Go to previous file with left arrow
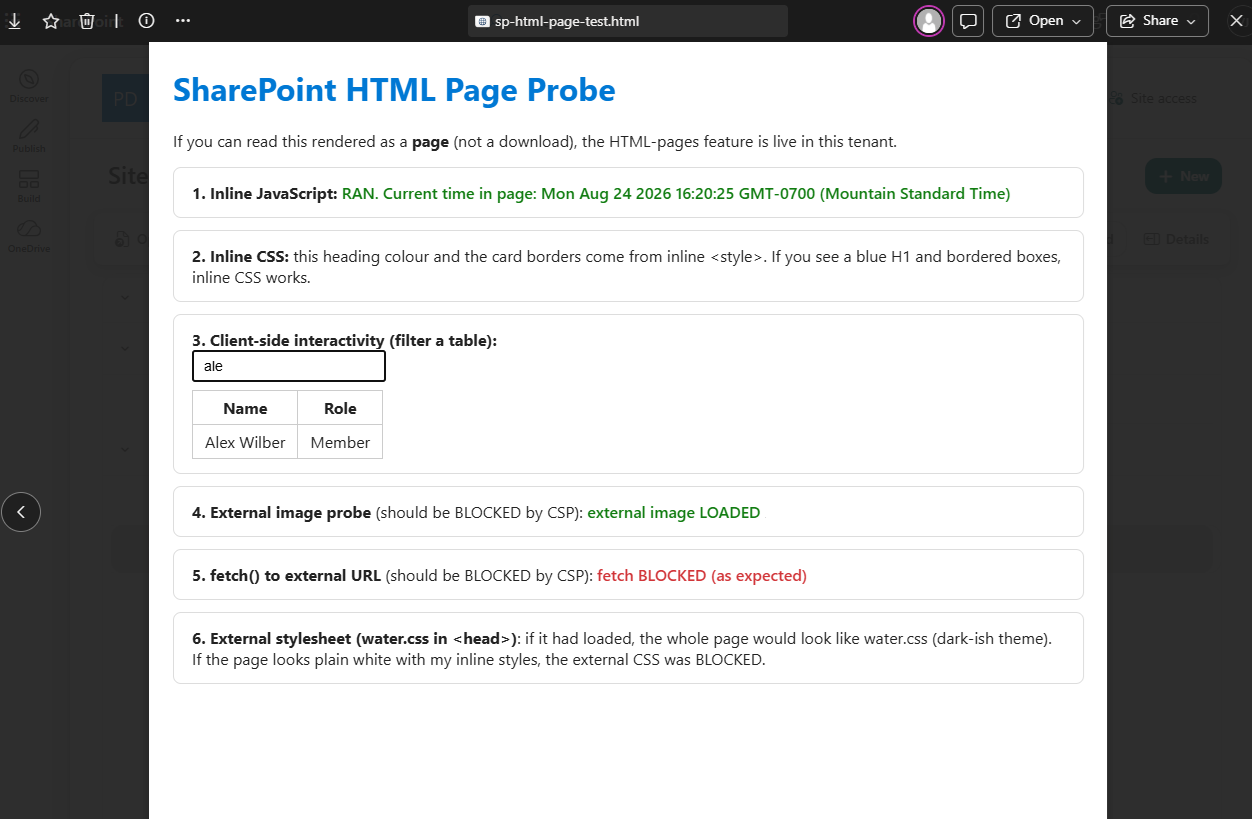Viewport: 1252px width, 819px height. (x=21, y=512)
